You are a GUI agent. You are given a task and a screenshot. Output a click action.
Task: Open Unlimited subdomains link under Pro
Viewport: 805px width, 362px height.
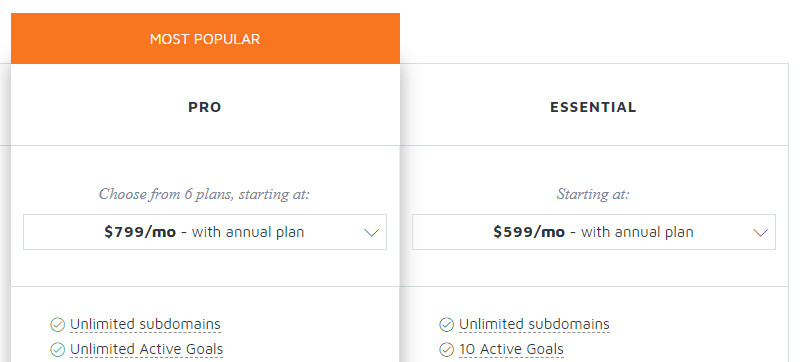point(145,325)
